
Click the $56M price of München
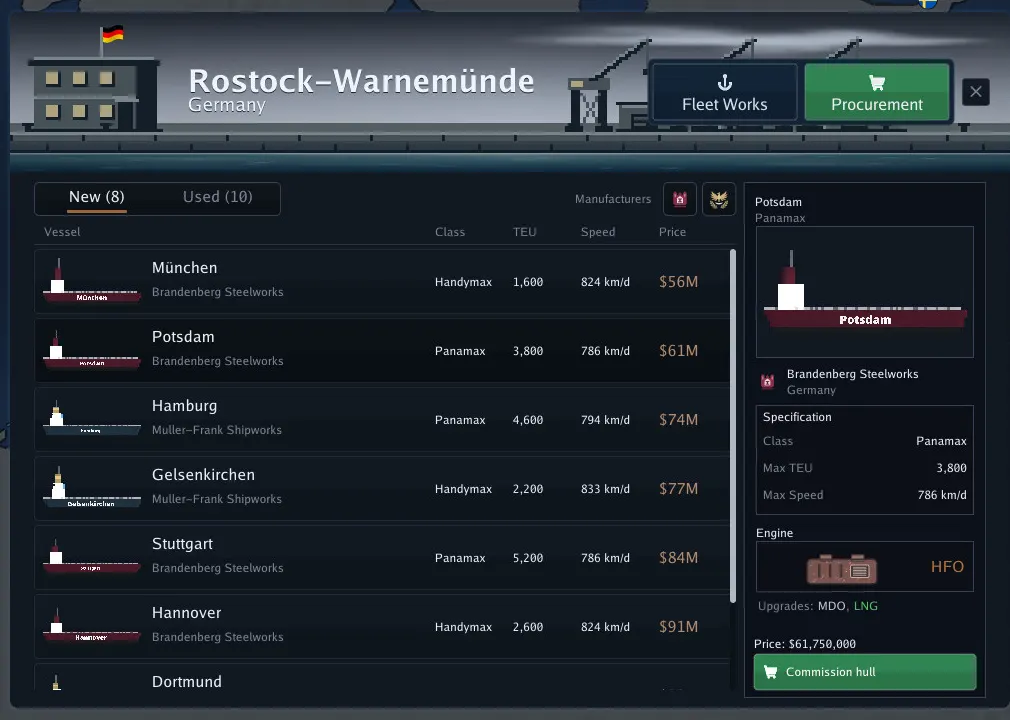(678, 281)
